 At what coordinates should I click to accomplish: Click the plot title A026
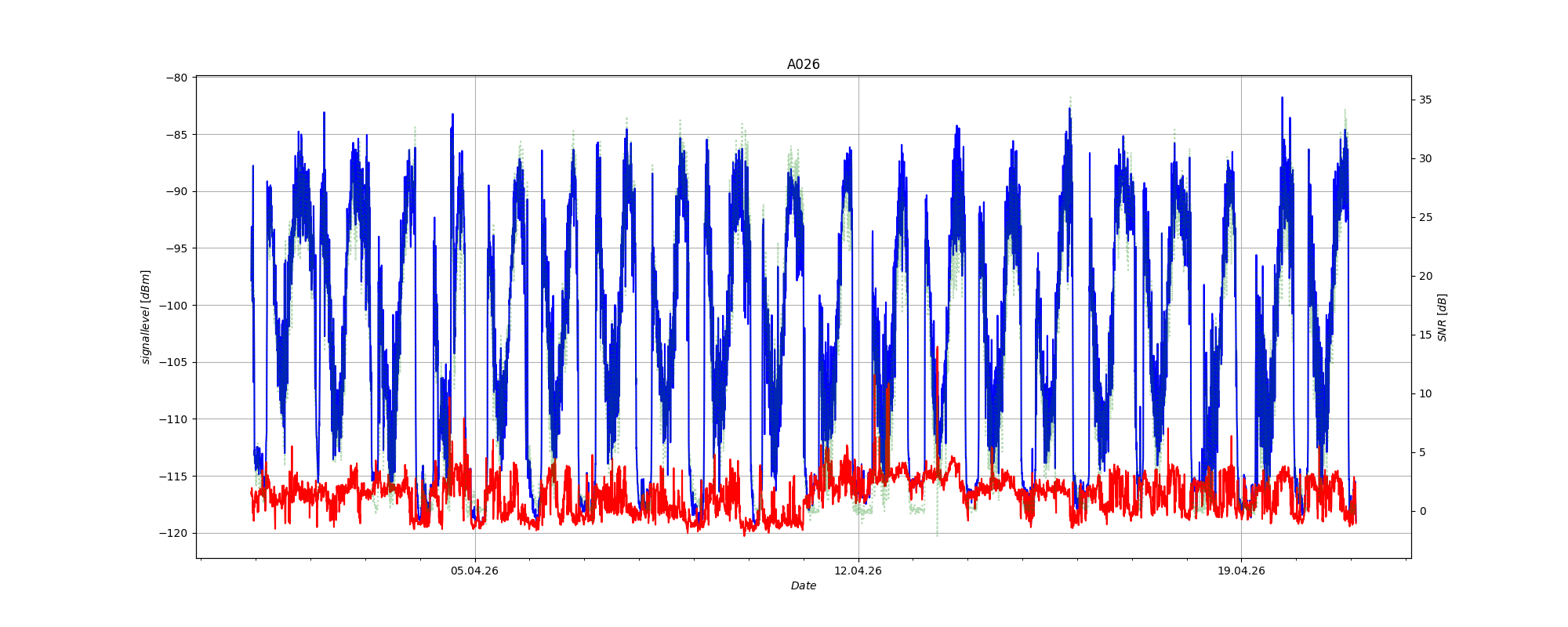pos(803,65)
